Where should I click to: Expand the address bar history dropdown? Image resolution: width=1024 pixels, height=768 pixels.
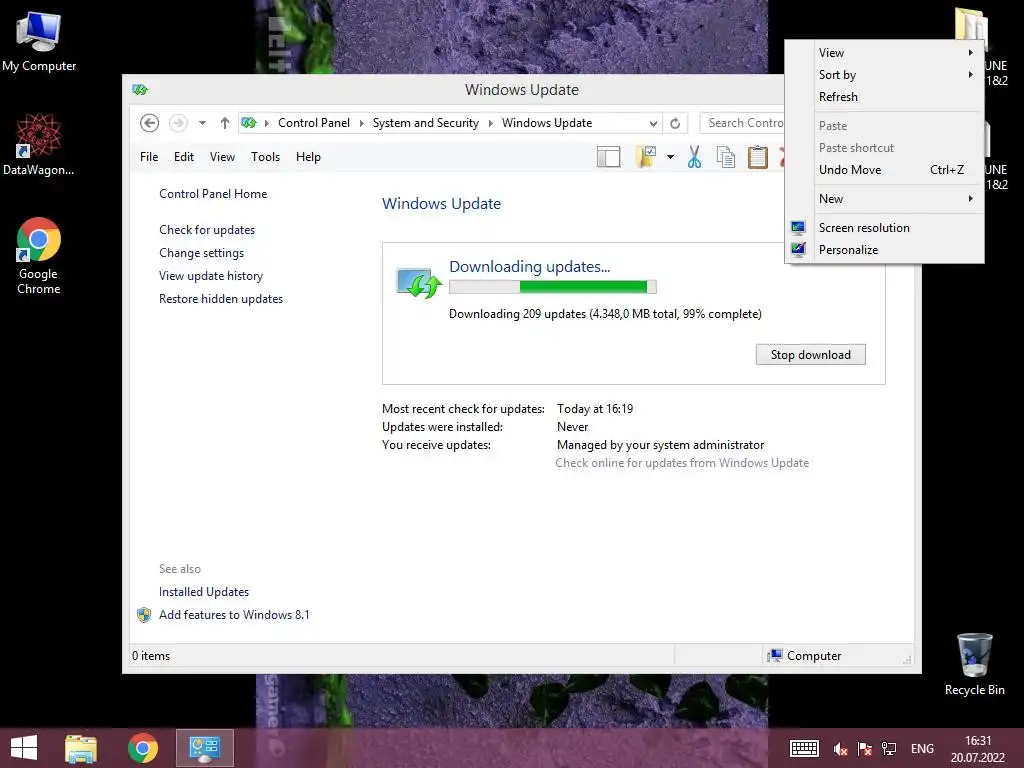point(653,123)
